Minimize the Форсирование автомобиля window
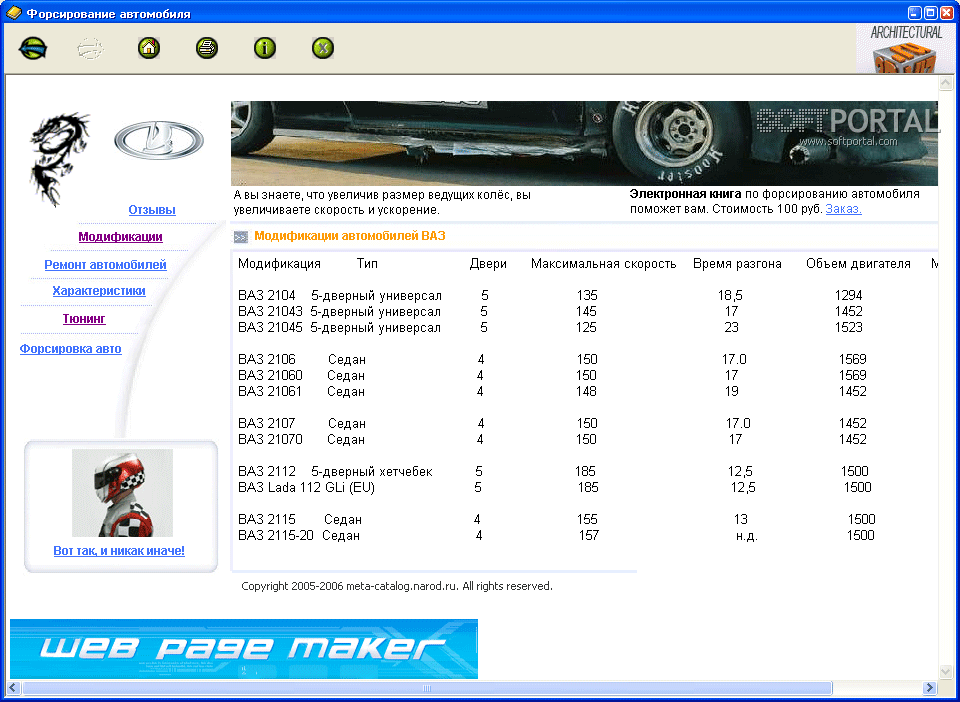The height and width of the screenshot is (702, 960). click(914, 13)
